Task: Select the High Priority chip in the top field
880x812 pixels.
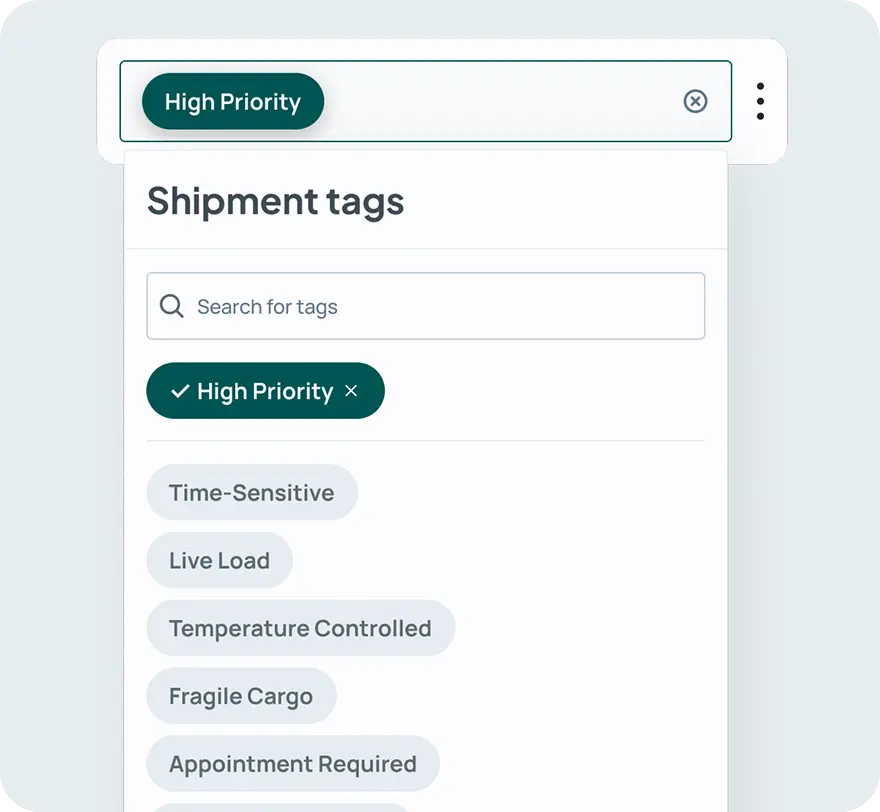Action: 233,102
